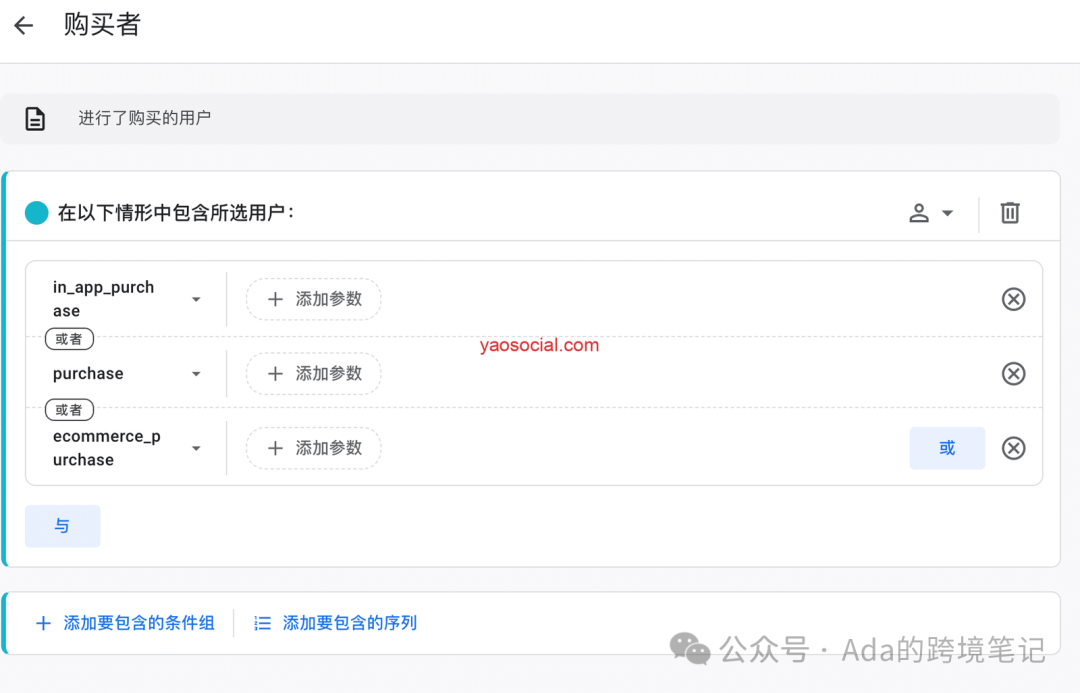The width and height of the screenshot is (1080, 693).
Task: Remove the in_app_purchase condition row
Action: [1013, 299]
